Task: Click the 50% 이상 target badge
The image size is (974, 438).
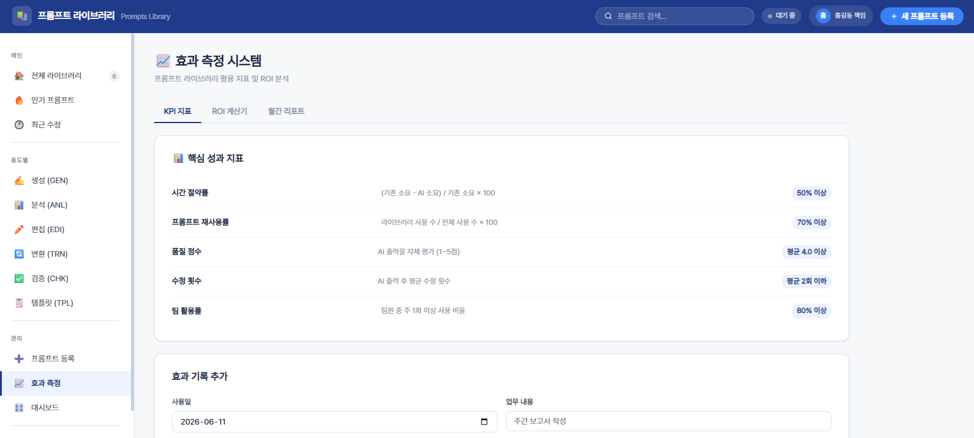Action: coord(811,193)
